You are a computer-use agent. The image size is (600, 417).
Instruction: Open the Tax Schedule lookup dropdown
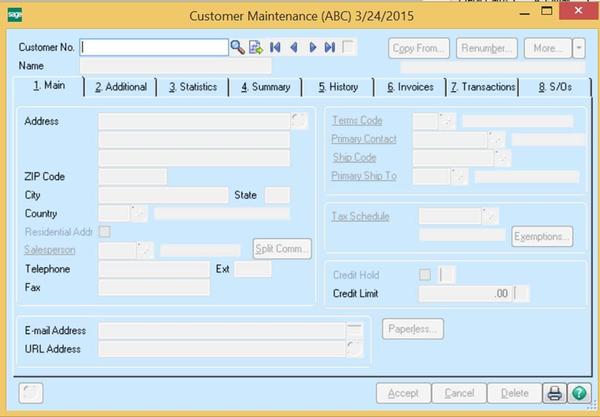pyautogui.click(x=490, y=216)
